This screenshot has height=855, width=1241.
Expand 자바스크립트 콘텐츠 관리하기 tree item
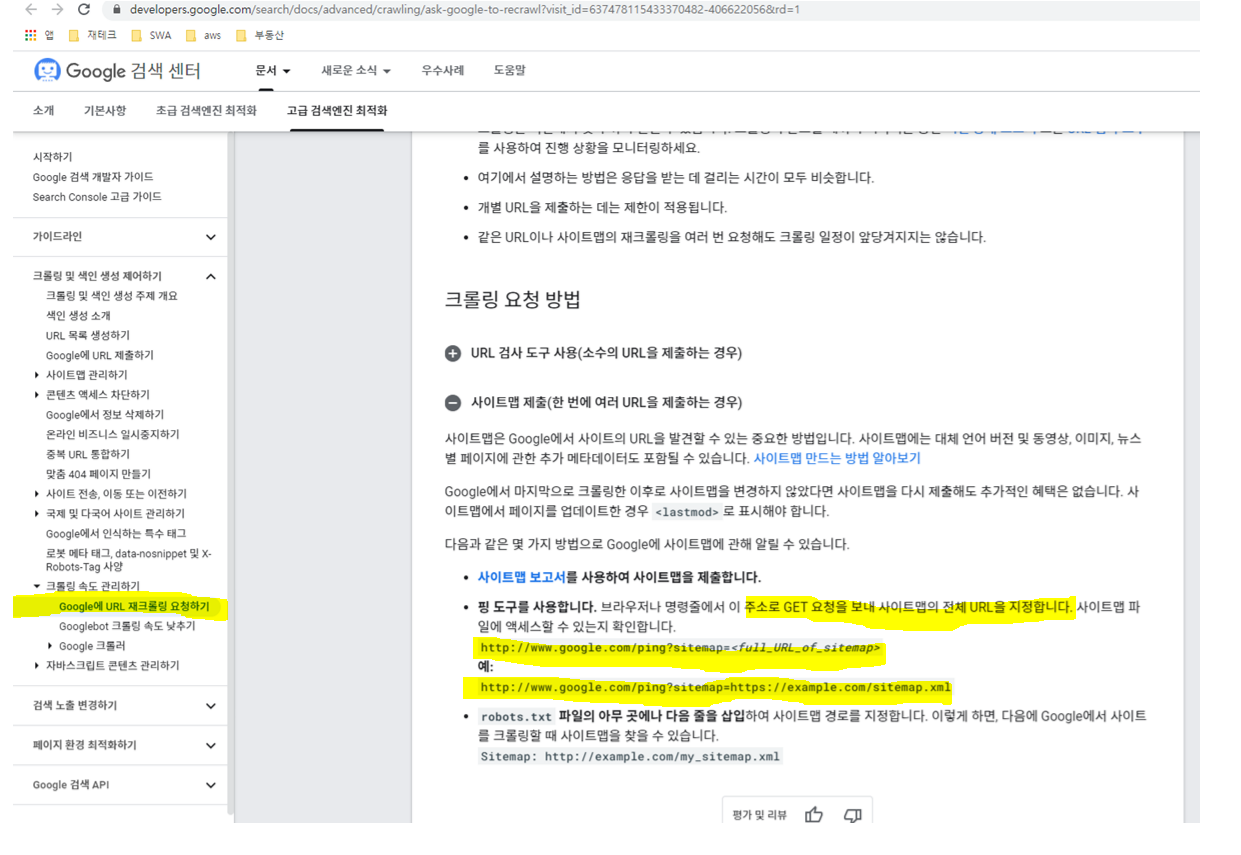[37, 666]
